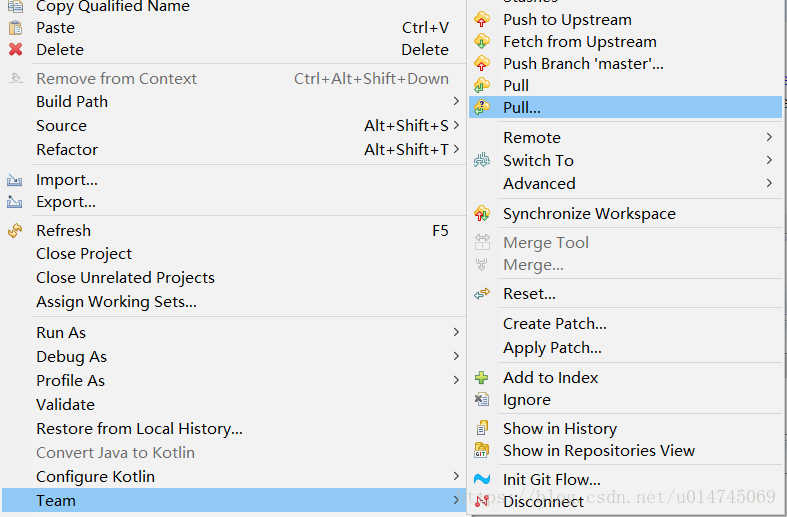Click the green Add to Index plus icon
787x517 pixels.
(x=482, y=377)
